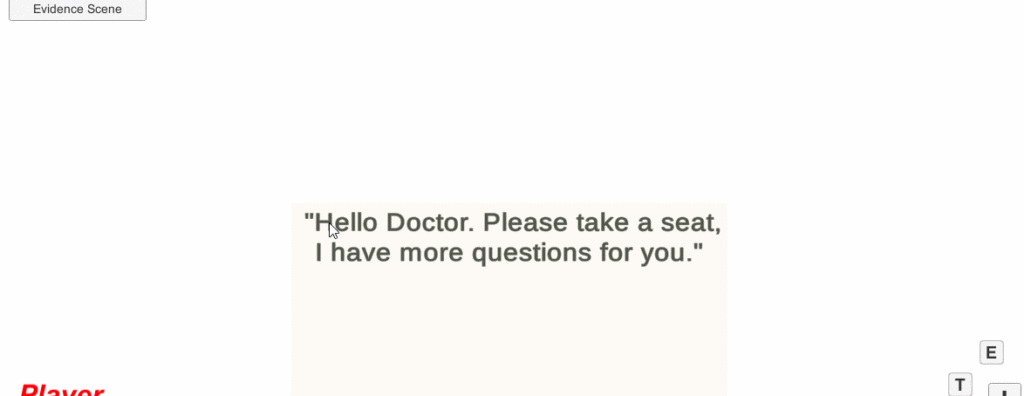Image resolution: width=1024 pixels, height=396 pixels.
Task: Click the line "I have more questions for you."
Action: (509, 252)
